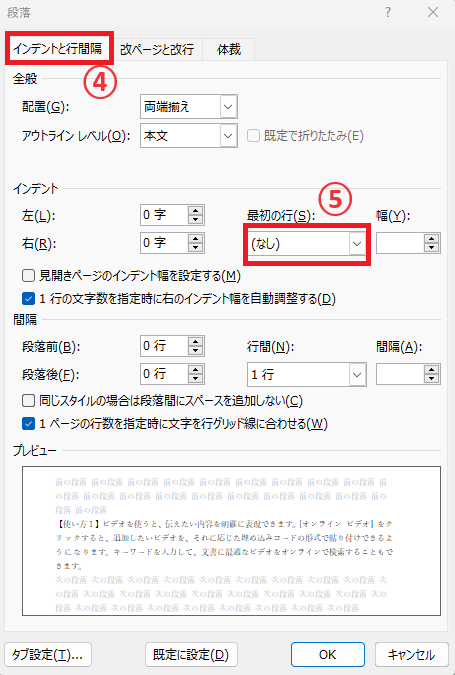Image resolution: width=455 pixels, height=675 pixels.
Task: Decrease the 段落前 spacing value
Action: pyautogui.click(x=195, y=351)
